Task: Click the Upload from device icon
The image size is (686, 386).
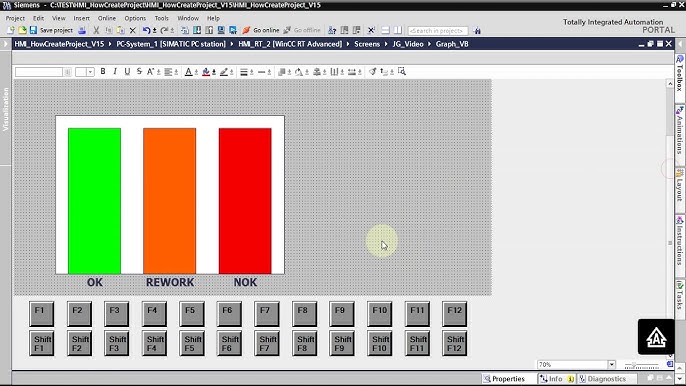Action: point(209,30)
